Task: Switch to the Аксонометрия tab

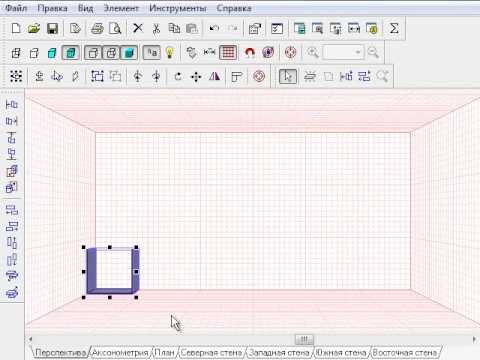Action: (120, 352)
